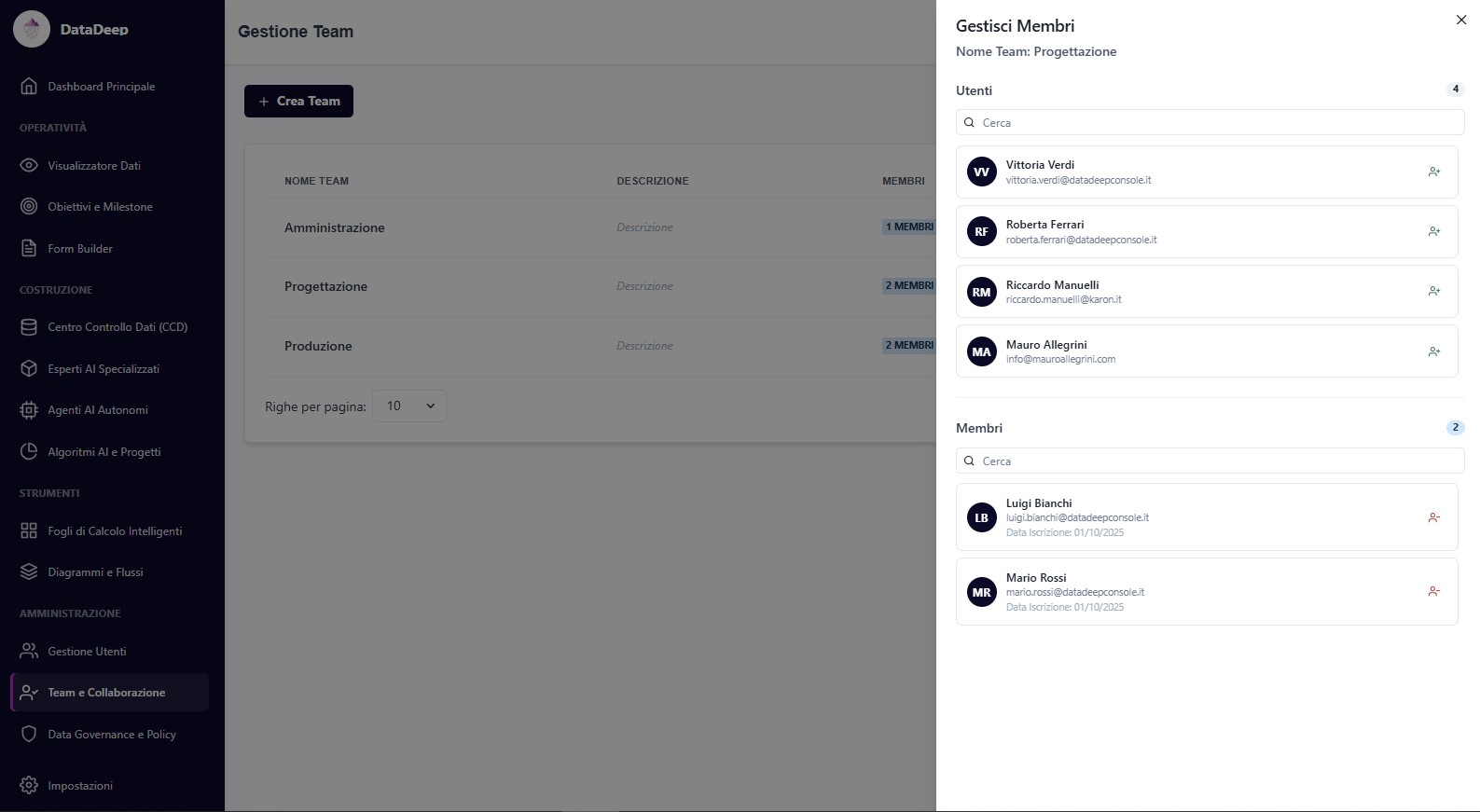Open Team e Collaborazione menu item

(x=109, y=692)
